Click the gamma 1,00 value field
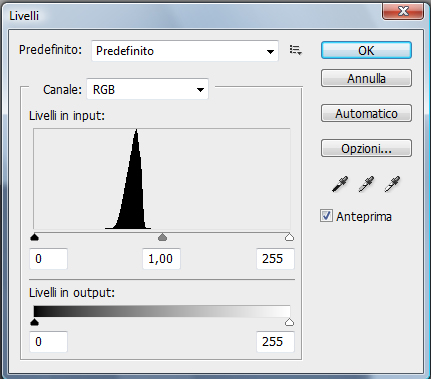This screenshot has height=379, width=431. (x=162, y=259)
